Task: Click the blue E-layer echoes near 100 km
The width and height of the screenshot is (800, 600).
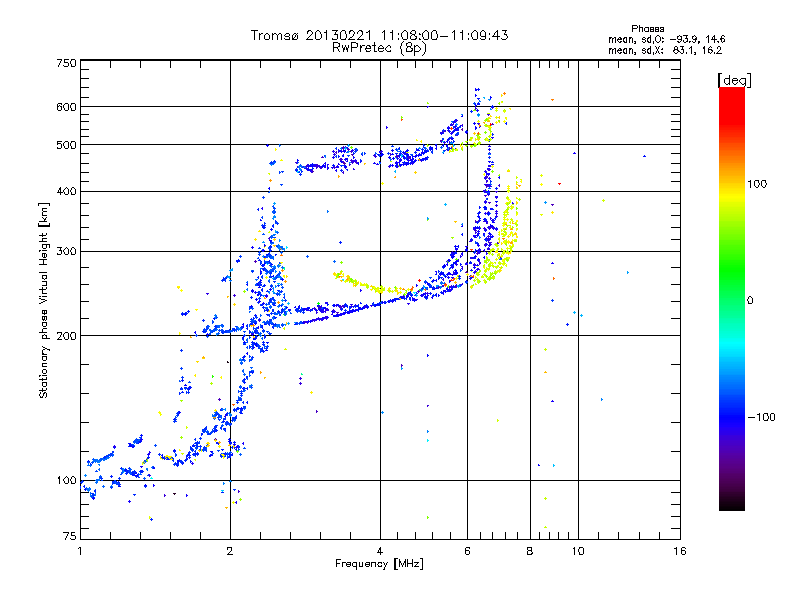Action: 117,467
